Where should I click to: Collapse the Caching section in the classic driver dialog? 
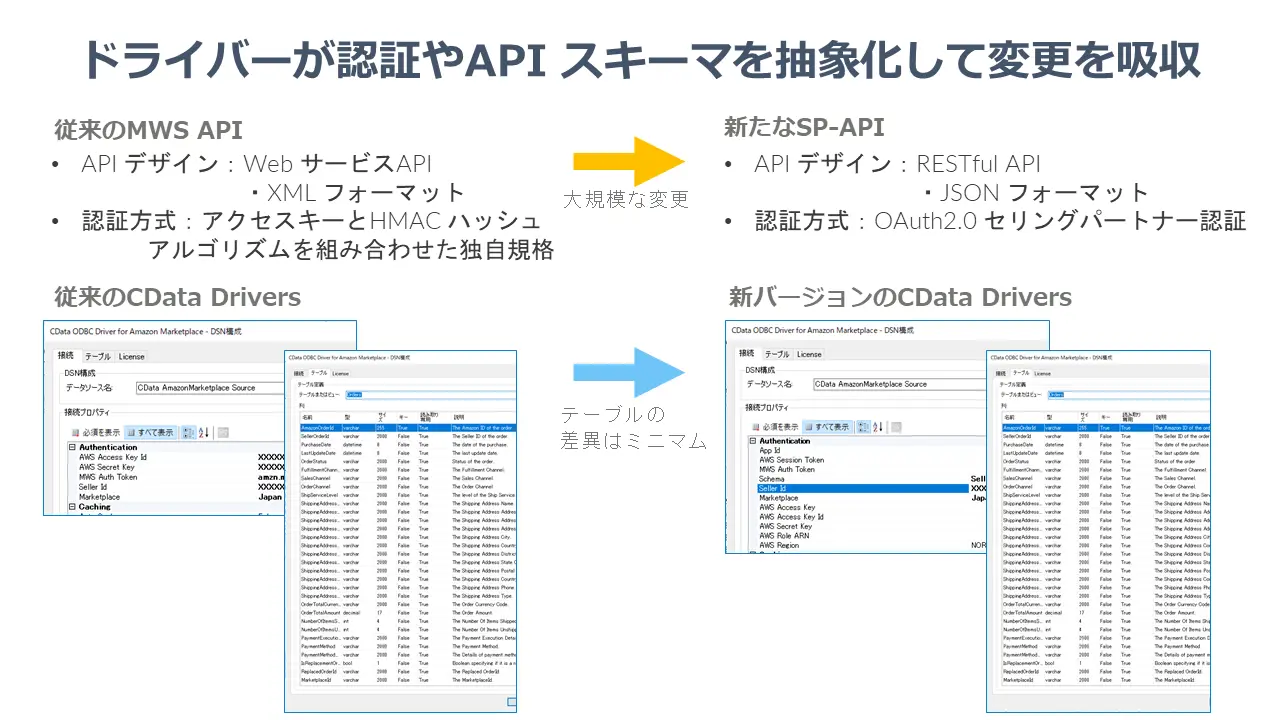(71, 507)
